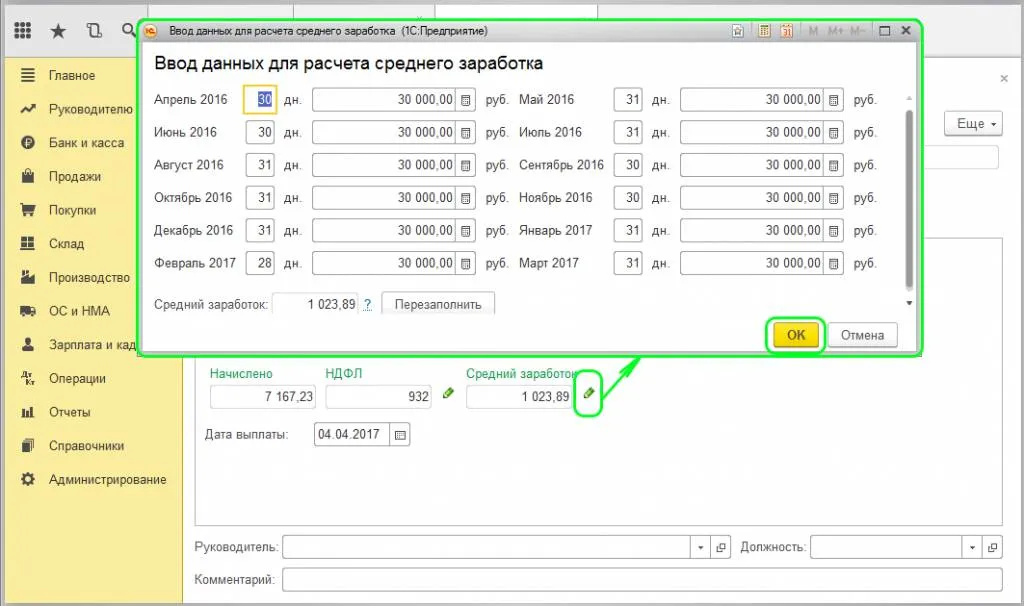Open the Еще dropdown menu

pos(972,123)
